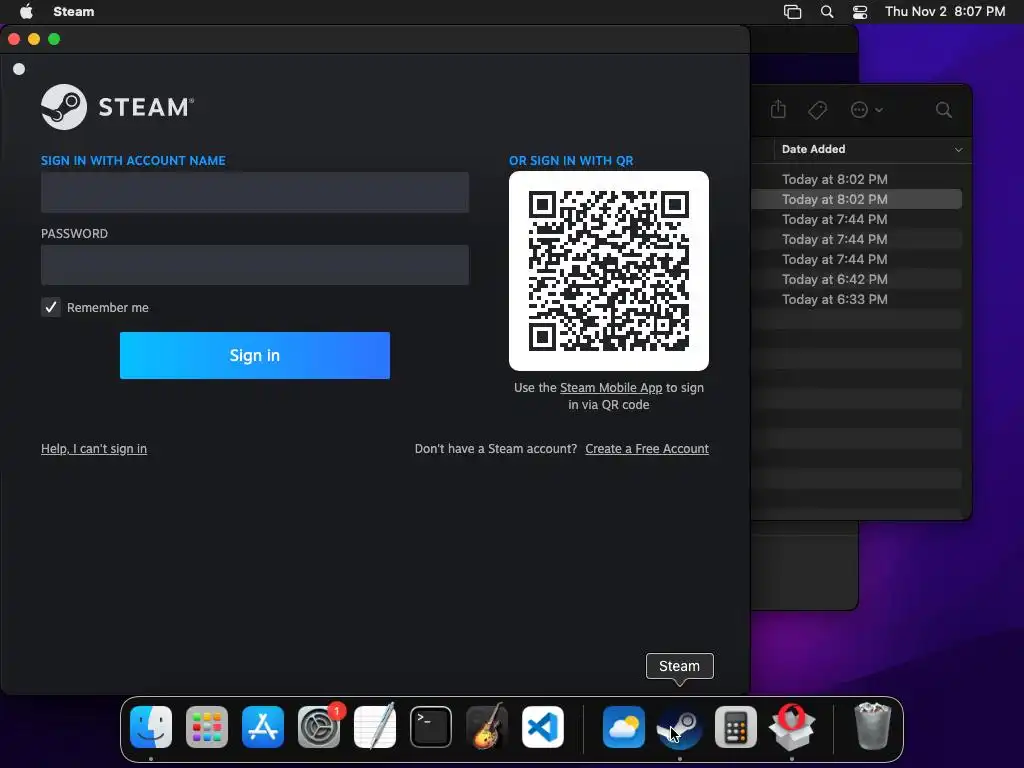Click the search icon in Finder window
Screen dimensions: 1024x768
click(944, 110)
